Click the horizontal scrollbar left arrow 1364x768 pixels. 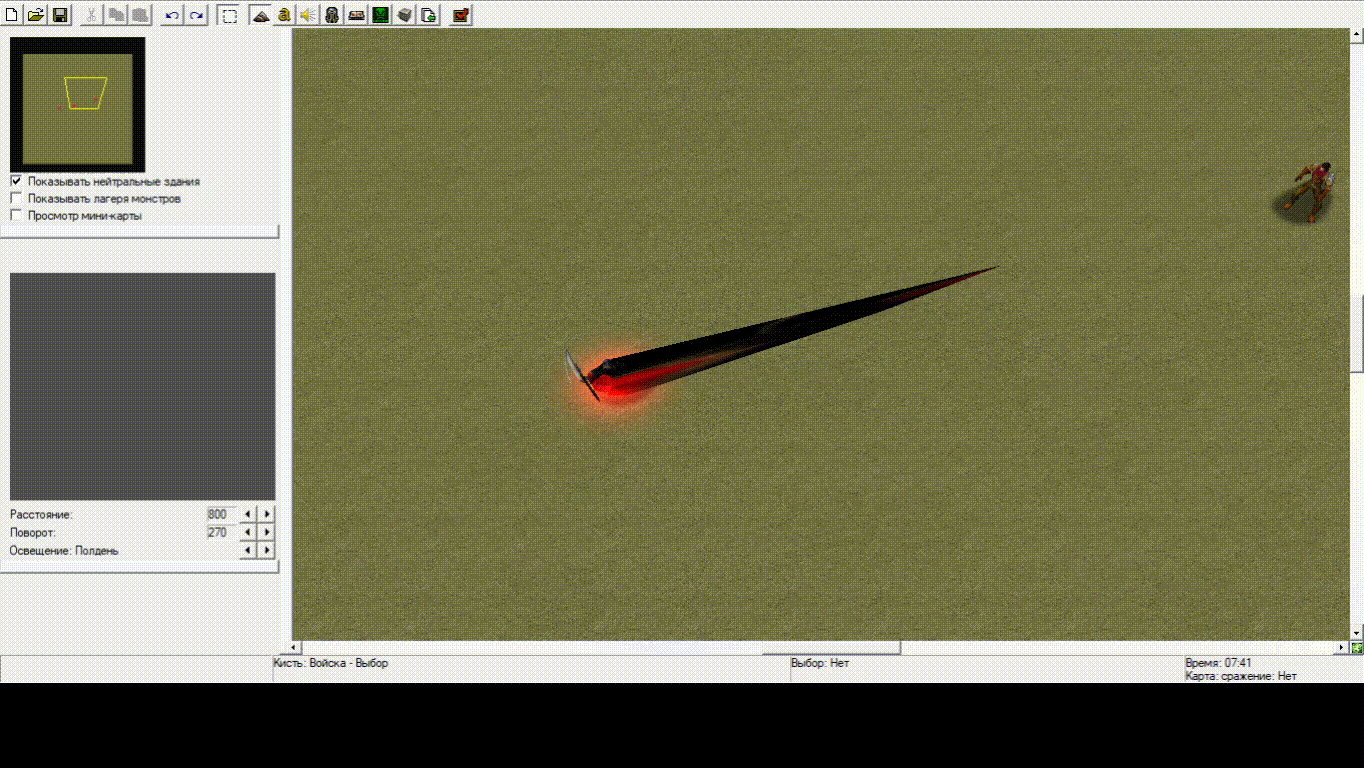295,648
